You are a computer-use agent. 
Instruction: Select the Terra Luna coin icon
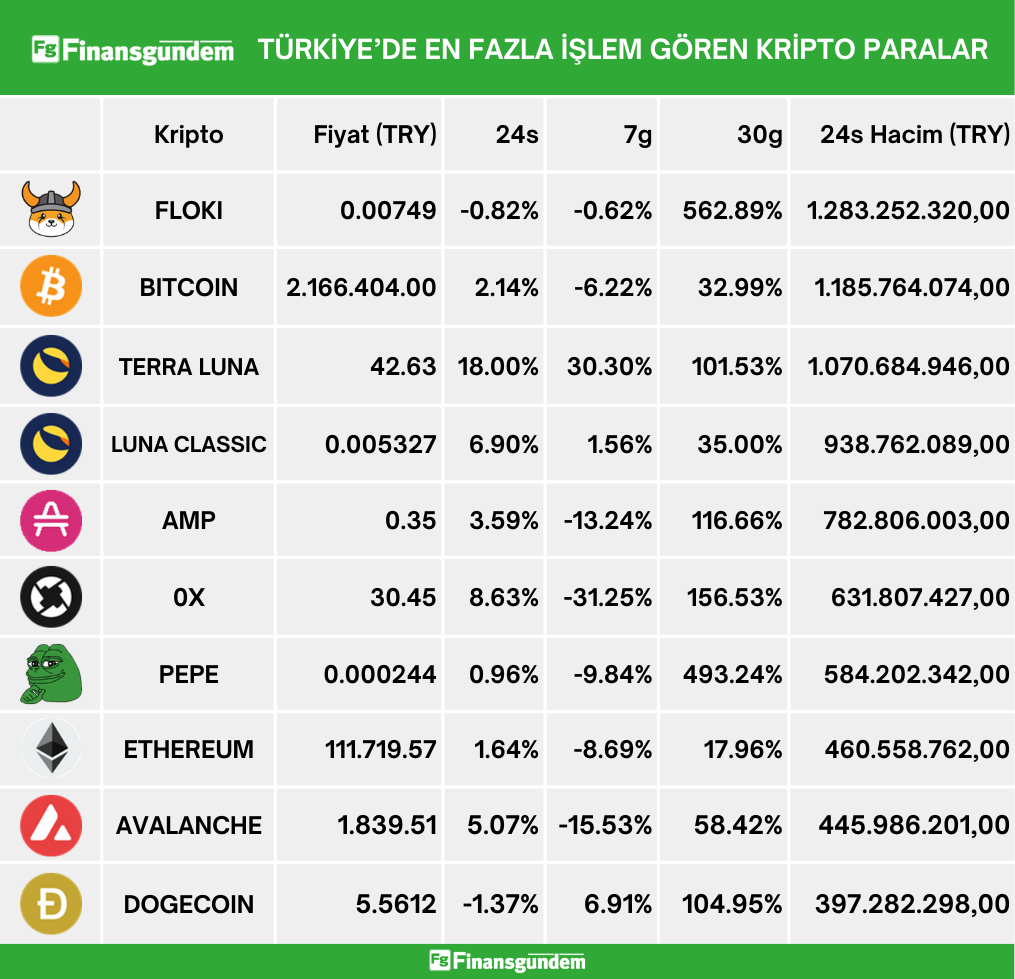tap(51, 366)
